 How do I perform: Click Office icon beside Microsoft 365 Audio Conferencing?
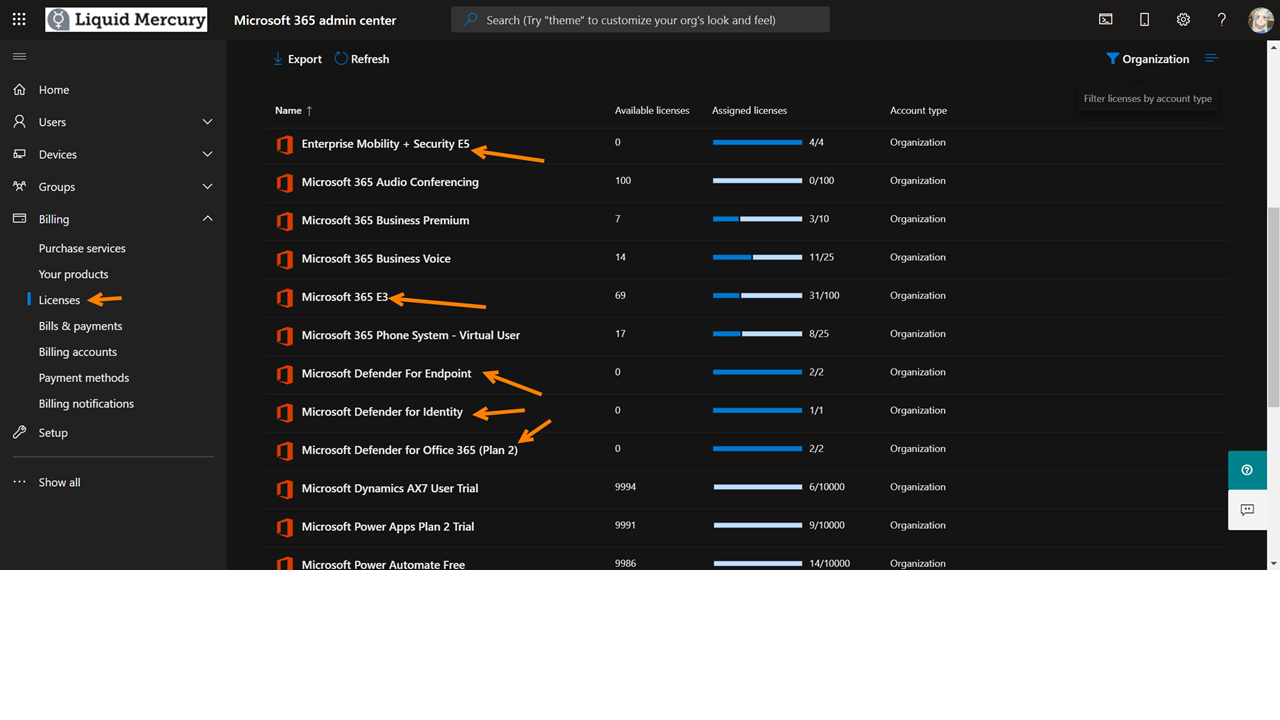pyautogui.click(x=285, y=182)
